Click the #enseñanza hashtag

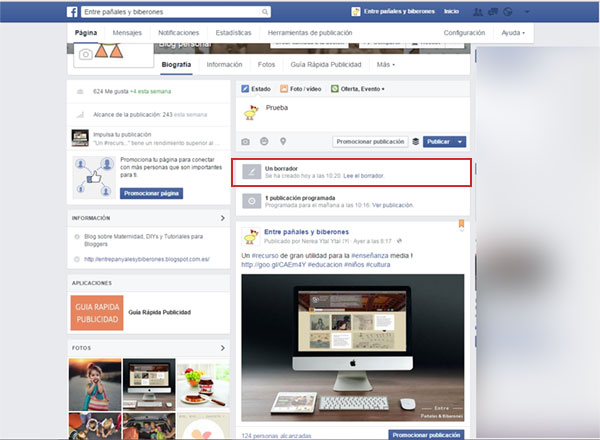pos(370,256)
